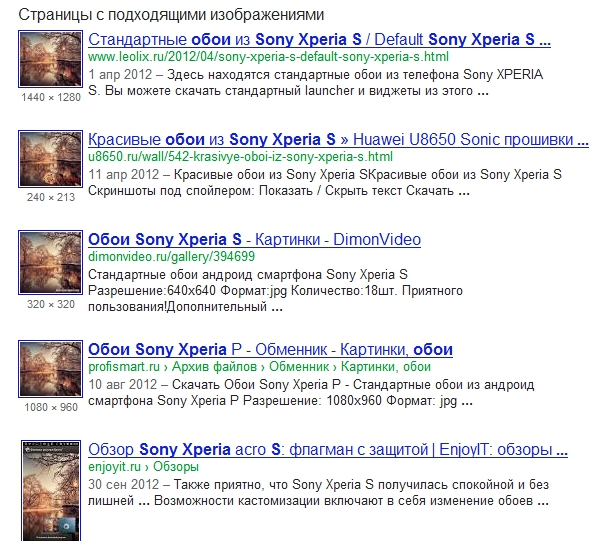Open the Красивые обои из Sony Xperia S link

click(338, 139)
